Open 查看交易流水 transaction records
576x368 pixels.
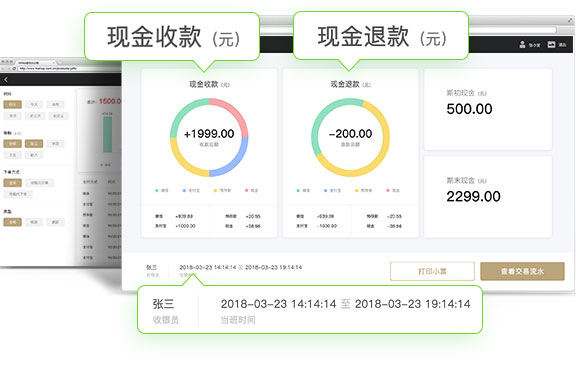point(522,271)
